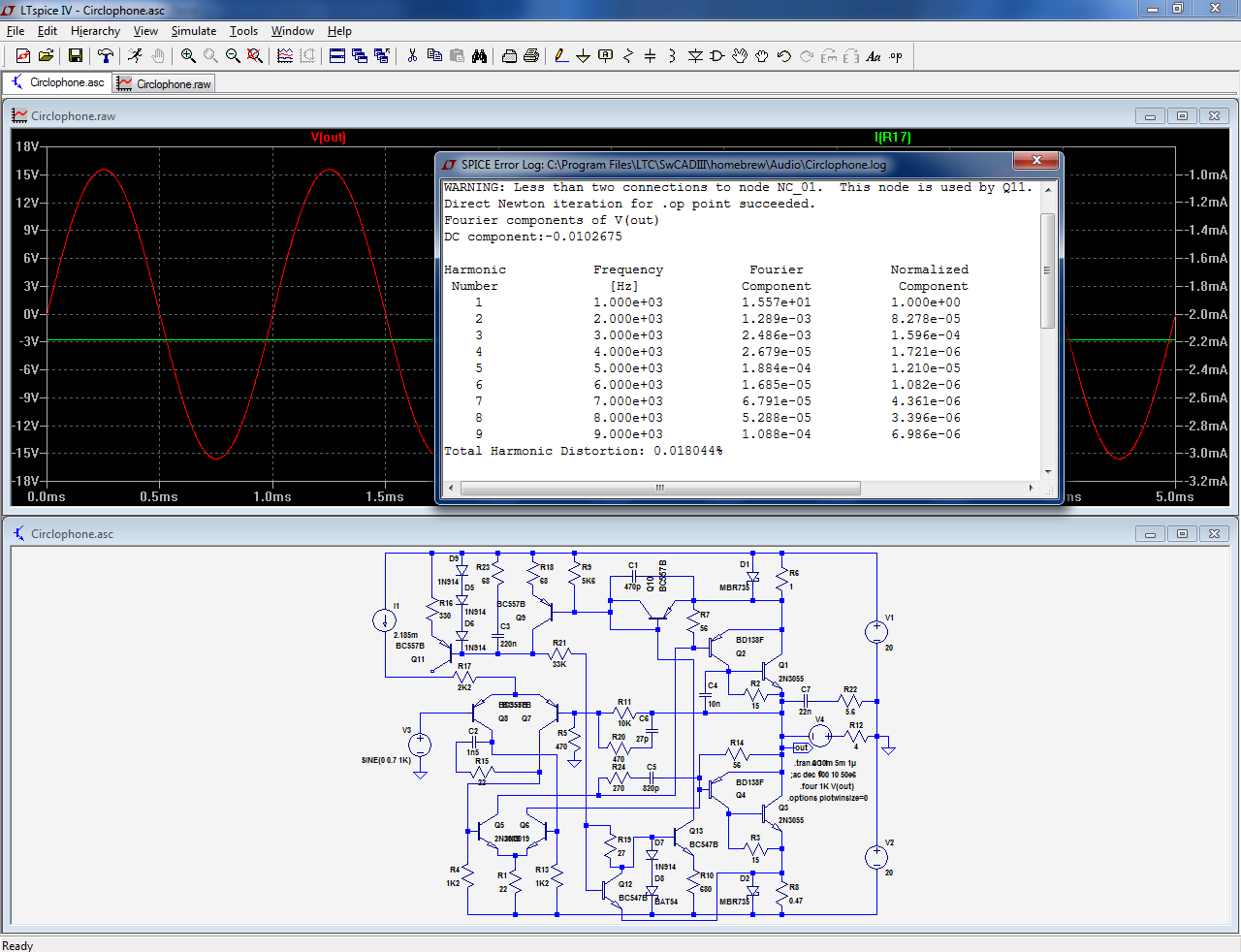
Task: Click the Open file folder icon
Action: pos(46,56)
